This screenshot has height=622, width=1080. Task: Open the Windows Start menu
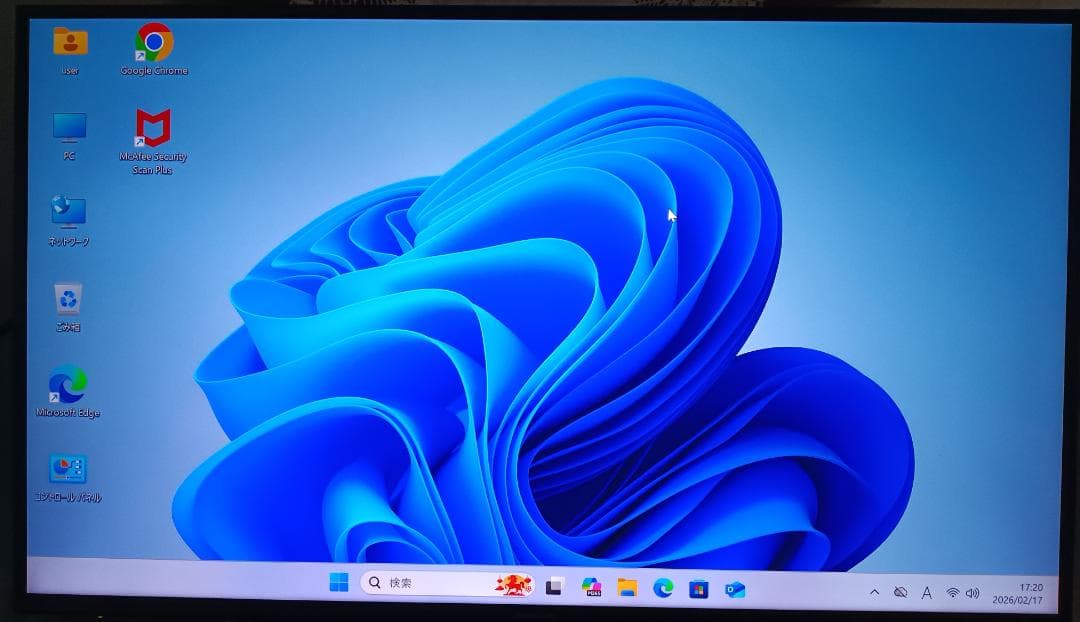click(339, 583)
